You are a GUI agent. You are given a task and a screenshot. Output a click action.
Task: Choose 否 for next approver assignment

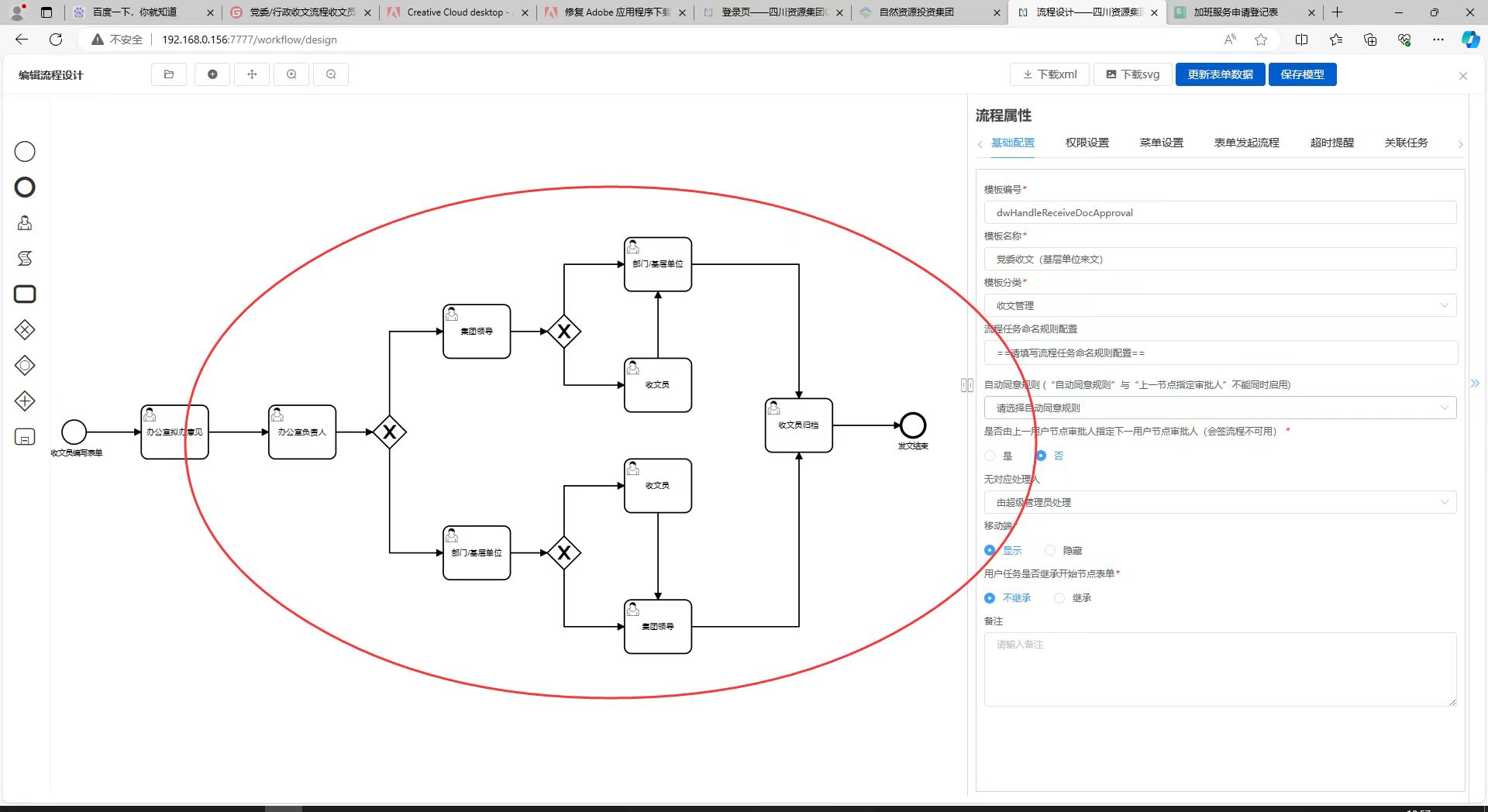click(1041, 456)
